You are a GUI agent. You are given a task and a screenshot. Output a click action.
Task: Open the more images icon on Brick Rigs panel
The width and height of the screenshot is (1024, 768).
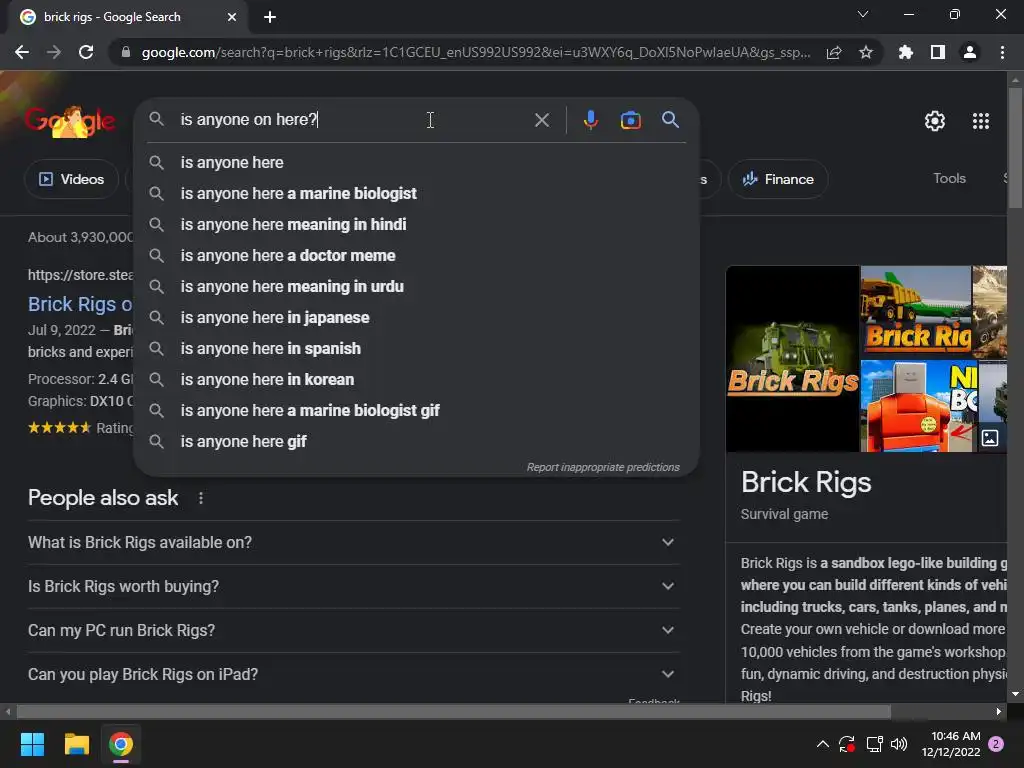[x=989, y=438]
